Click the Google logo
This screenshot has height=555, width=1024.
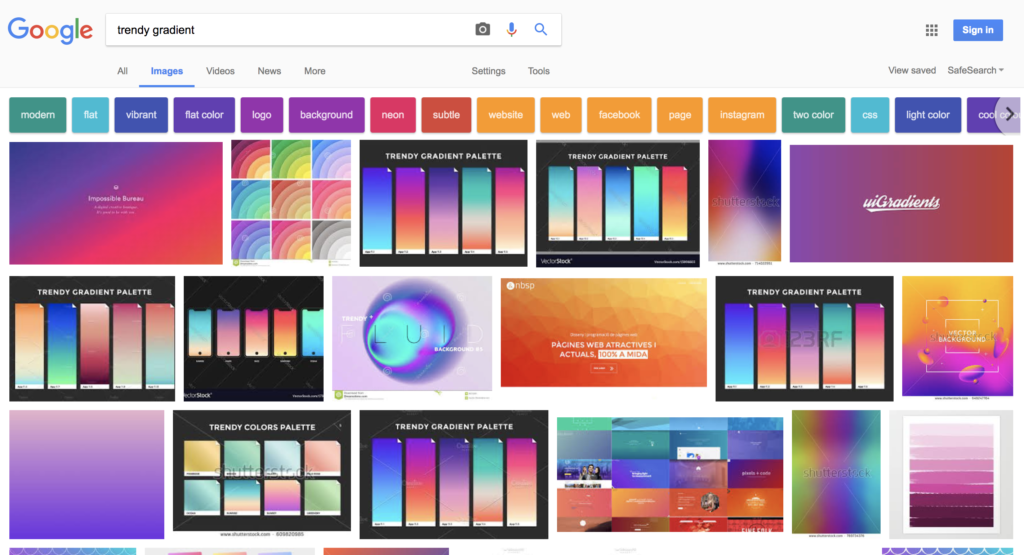[50, 30]
